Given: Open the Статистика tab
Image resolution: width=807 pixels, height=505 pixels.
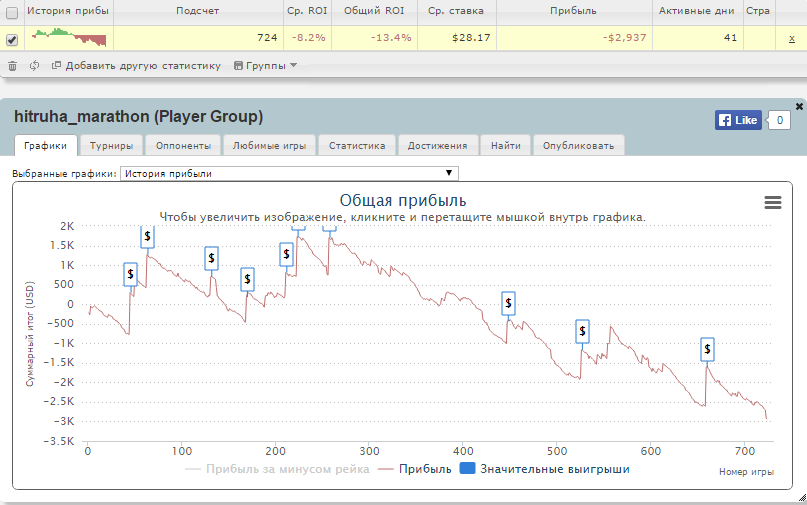Looking at the screenshot, I should coord(357,146).
